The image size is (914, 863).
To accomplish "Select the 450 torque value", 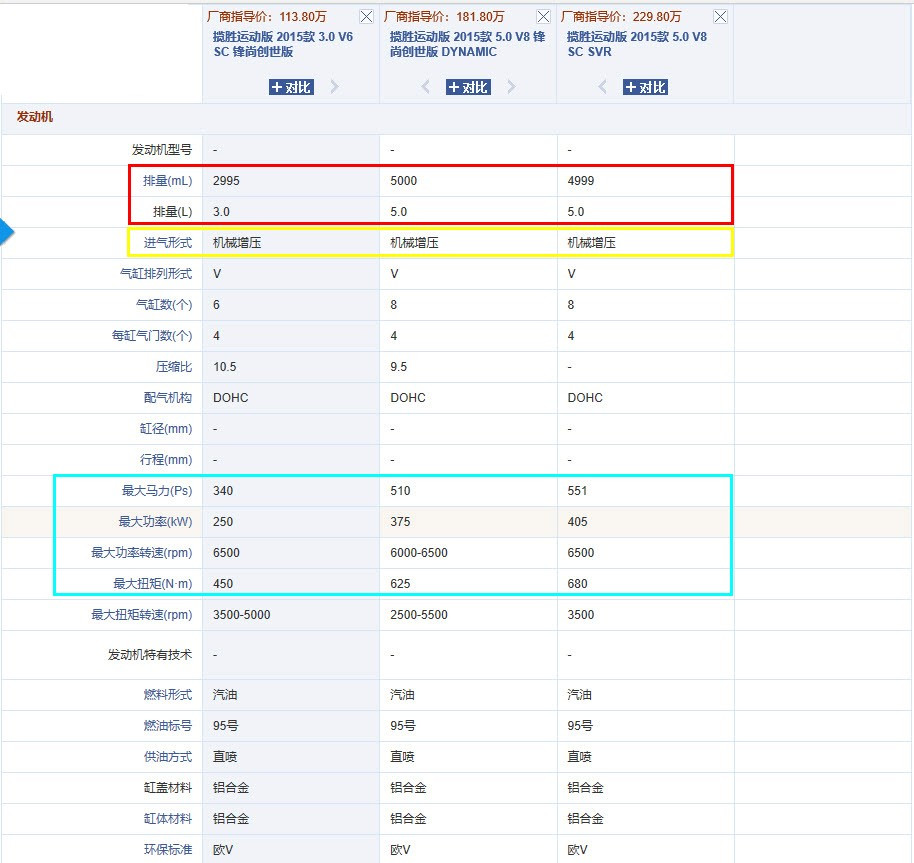I will pyautogui.click(x=223, y=583).
